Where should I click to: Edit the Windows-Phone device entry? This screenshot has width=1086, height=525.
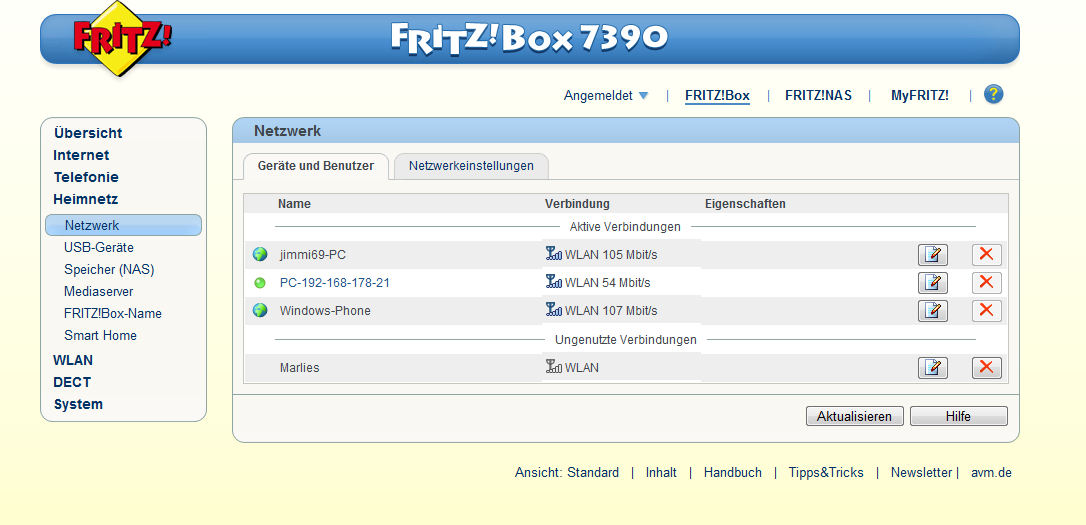point(933,311)
